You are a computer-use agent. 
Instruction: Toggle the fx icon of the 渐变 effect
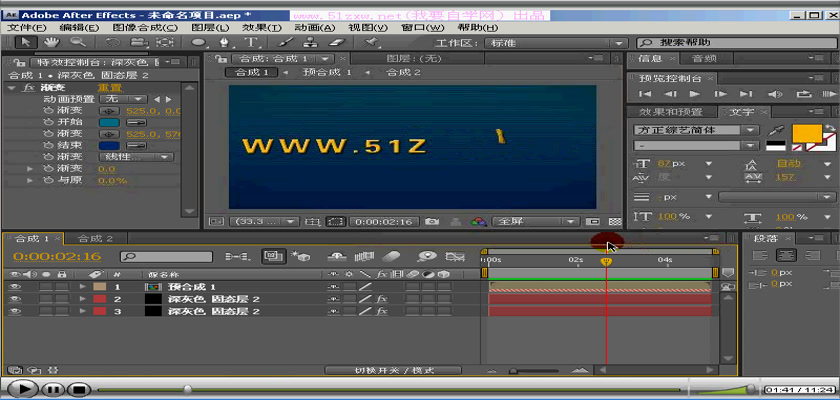(28, 87)
